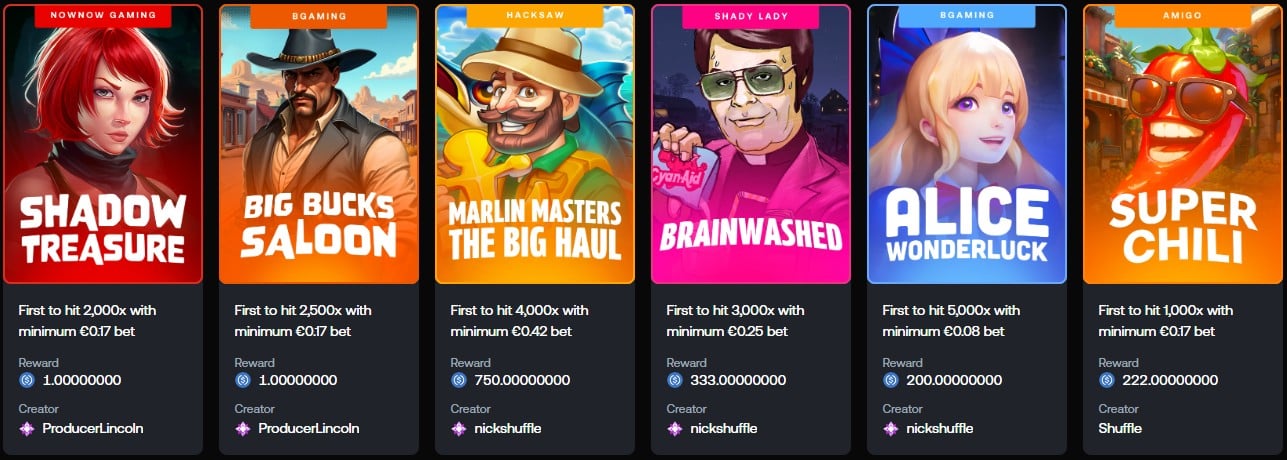The image size is (1287, 460).
Task: Click the avatar icon next to ProducerLincoln on the Shadow Treasure card
Action: pos(26,428)
